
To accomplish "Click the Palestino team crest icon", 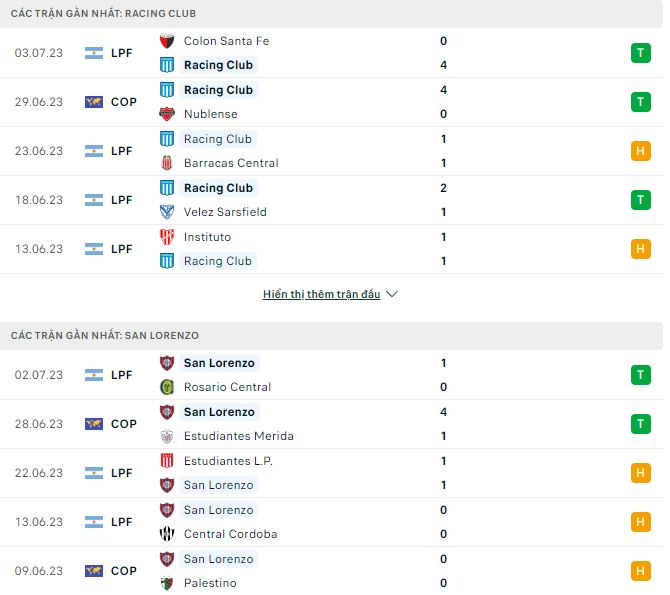I will pyautogui.click(x=167, y=583).
